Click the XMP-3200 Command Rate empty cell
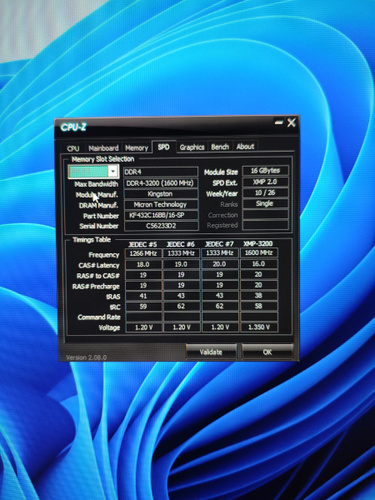The width and height of the screenshot is (375, 500). coord(259,317)
